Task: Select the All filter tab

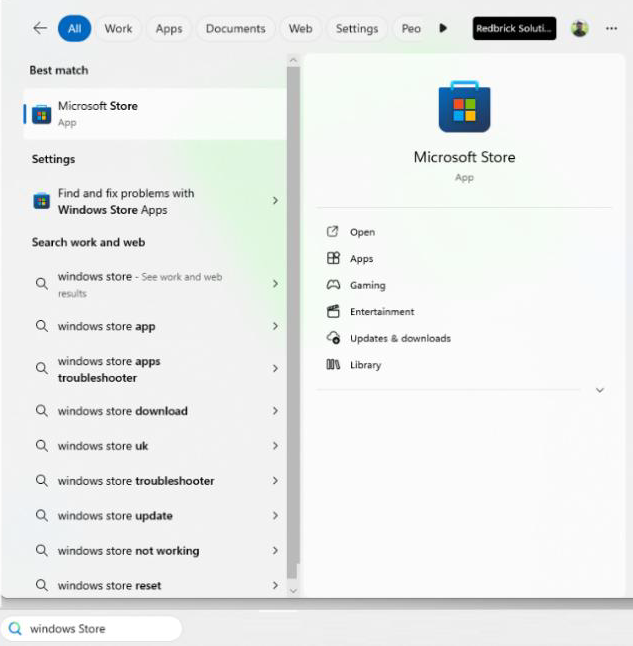Action: coord(75,28)
